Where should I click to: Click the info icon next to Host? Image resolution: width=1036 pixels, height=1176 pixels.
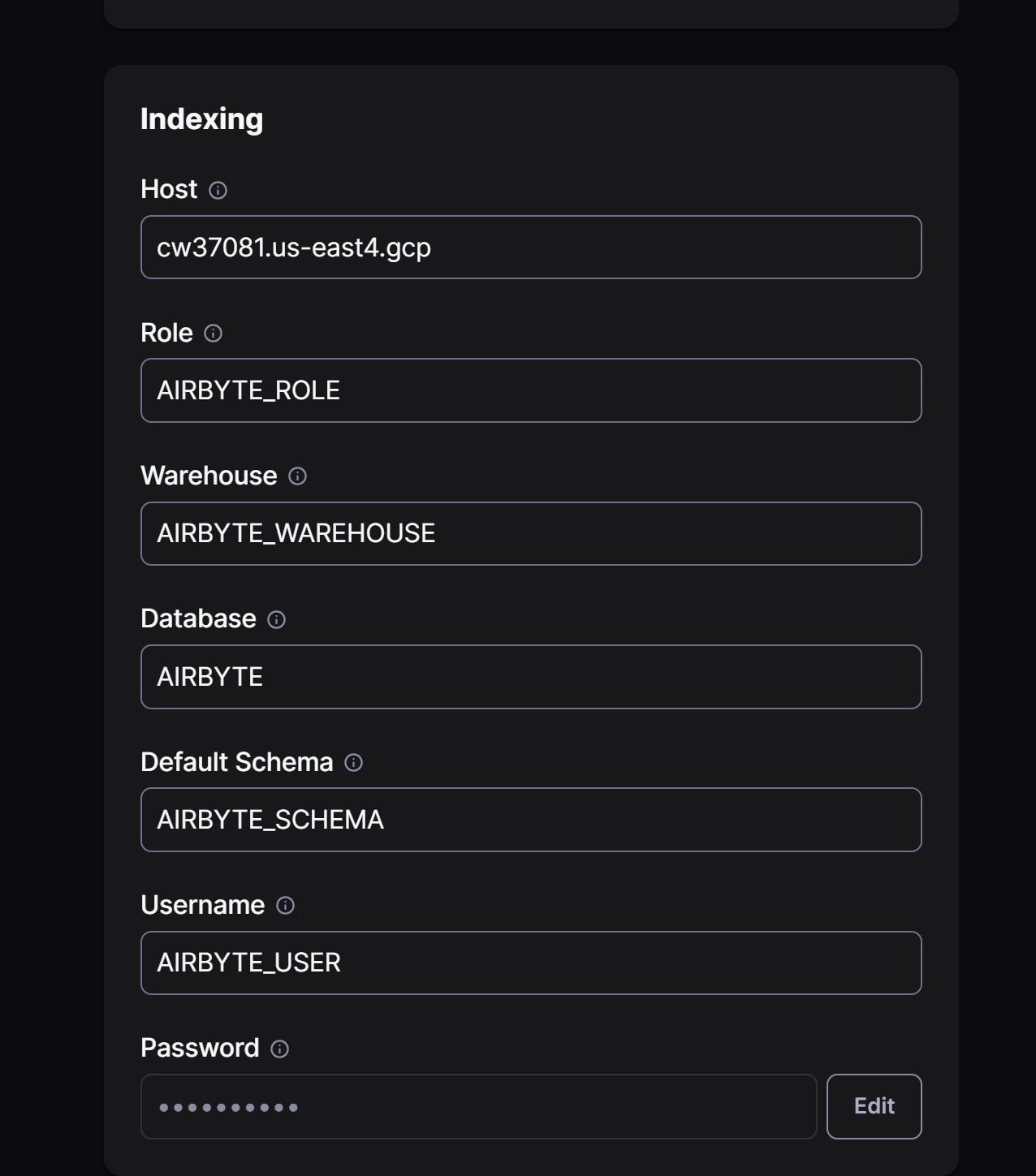coord(218,190)
